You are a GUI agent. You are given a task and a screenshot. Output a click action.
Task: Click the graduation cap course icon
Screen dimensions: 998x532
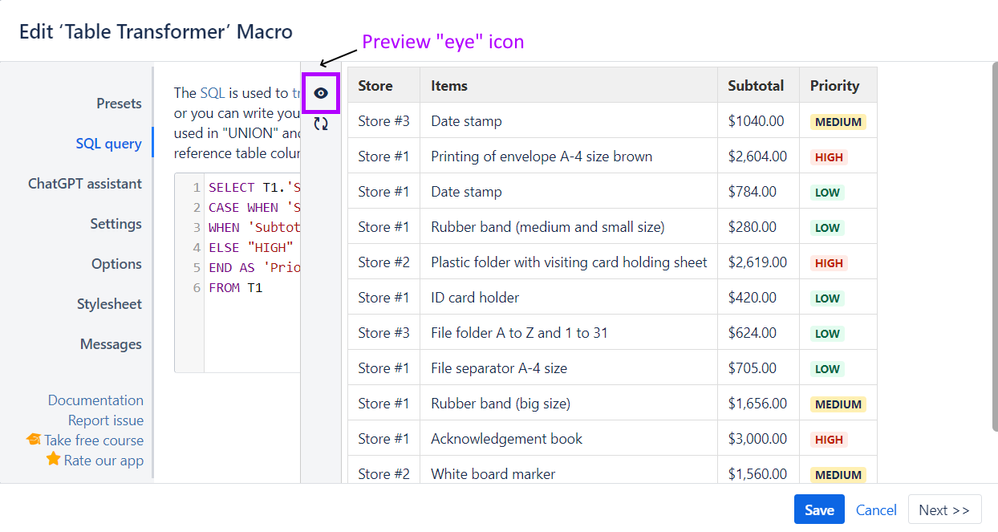coord(34,440)
